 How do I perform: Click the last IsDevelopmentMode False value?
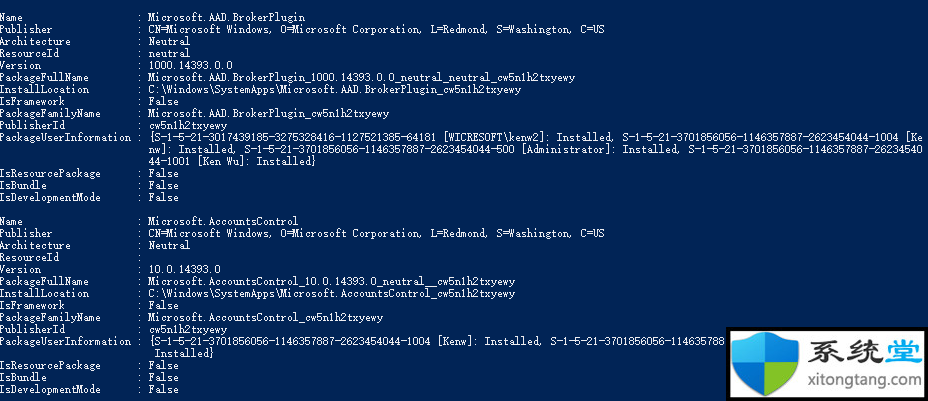coord(163,389)
